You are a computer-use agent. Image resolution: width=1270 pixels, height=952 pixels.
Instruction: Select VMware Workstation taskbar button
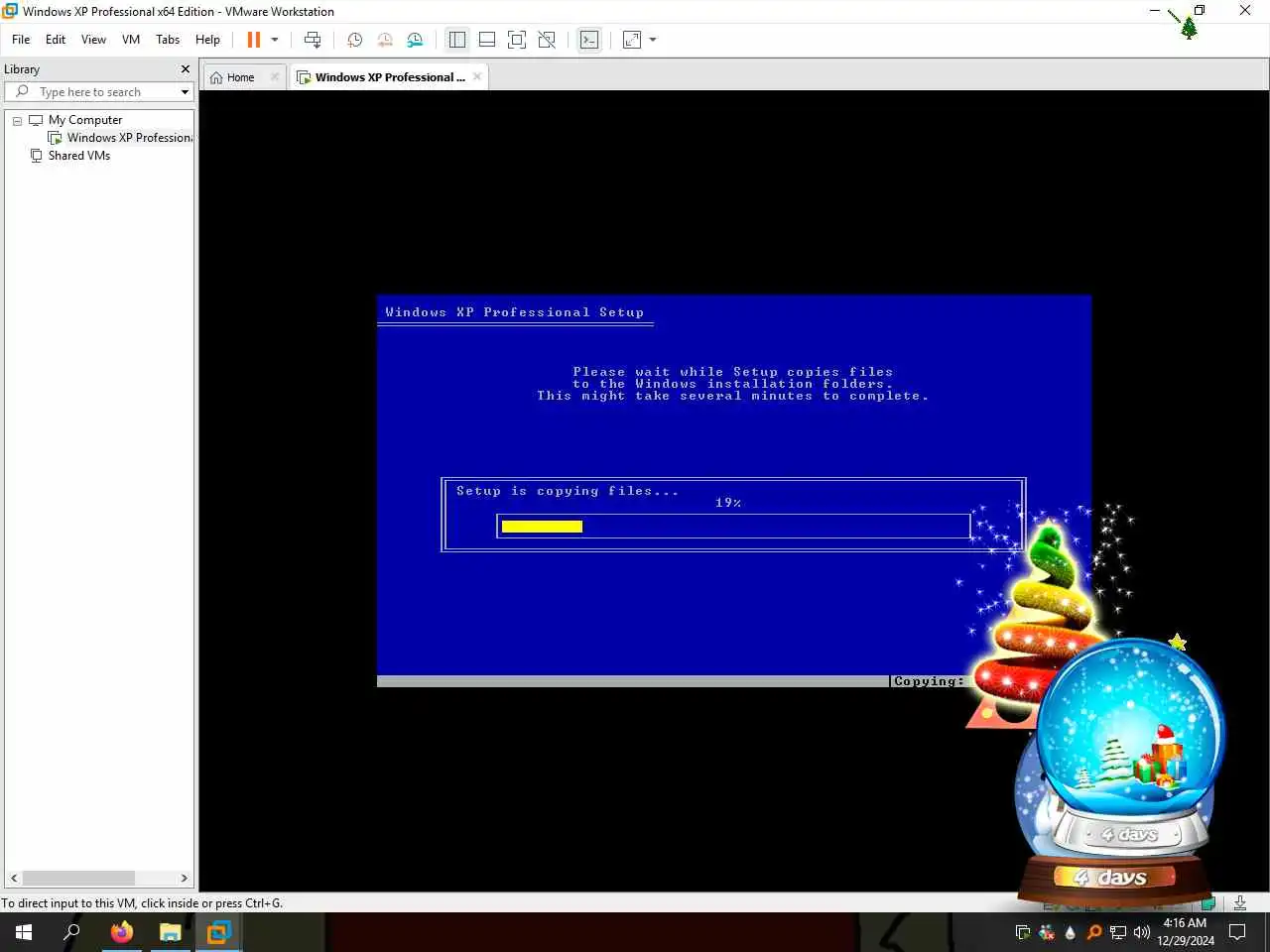(219, 932)
